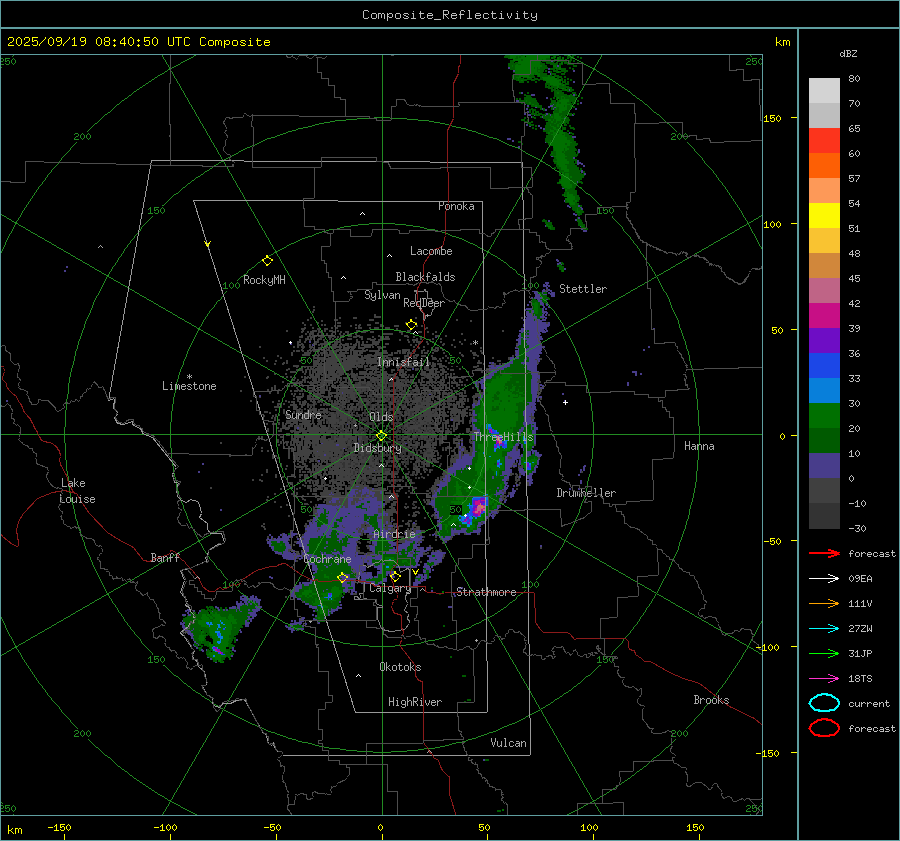Click the UTC Composite timestamp text
This screenshot has height=841, width=900.
pyautogui.click(x=139, y=42)
